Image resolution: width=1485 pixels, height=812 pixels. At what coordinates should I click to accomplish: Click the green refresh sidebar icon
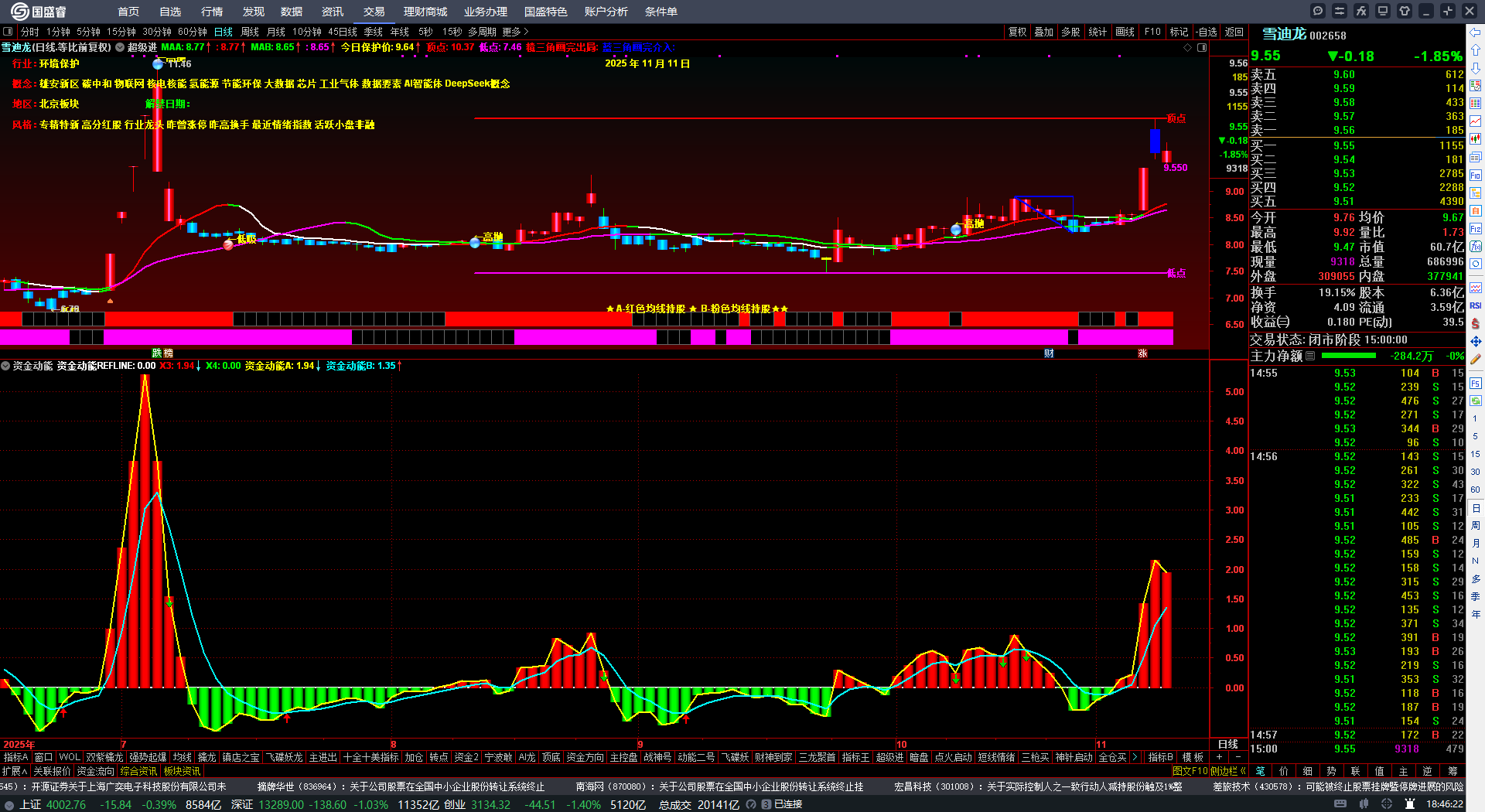(1476, 401)
